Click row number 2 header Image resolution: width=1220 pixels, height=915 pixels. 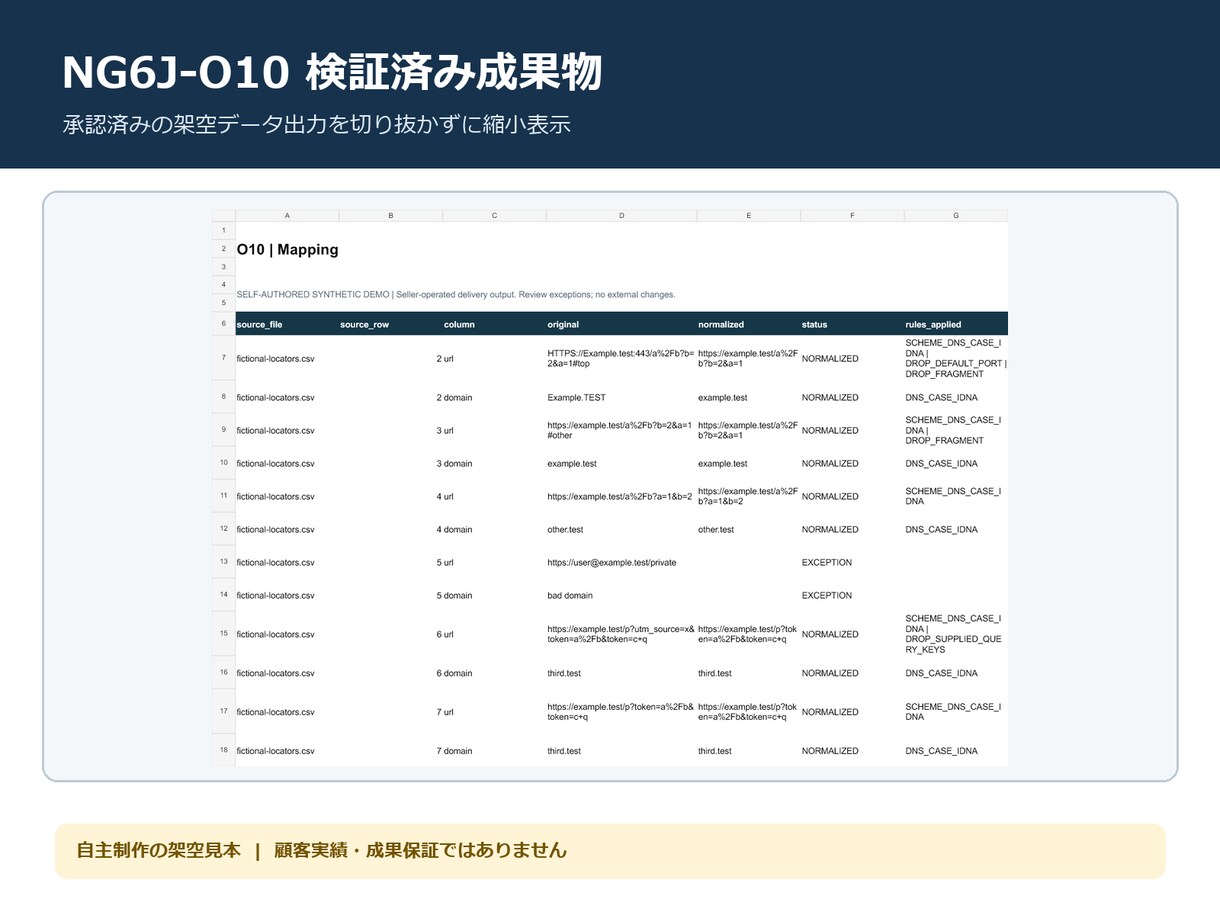[x=224, y=249]
